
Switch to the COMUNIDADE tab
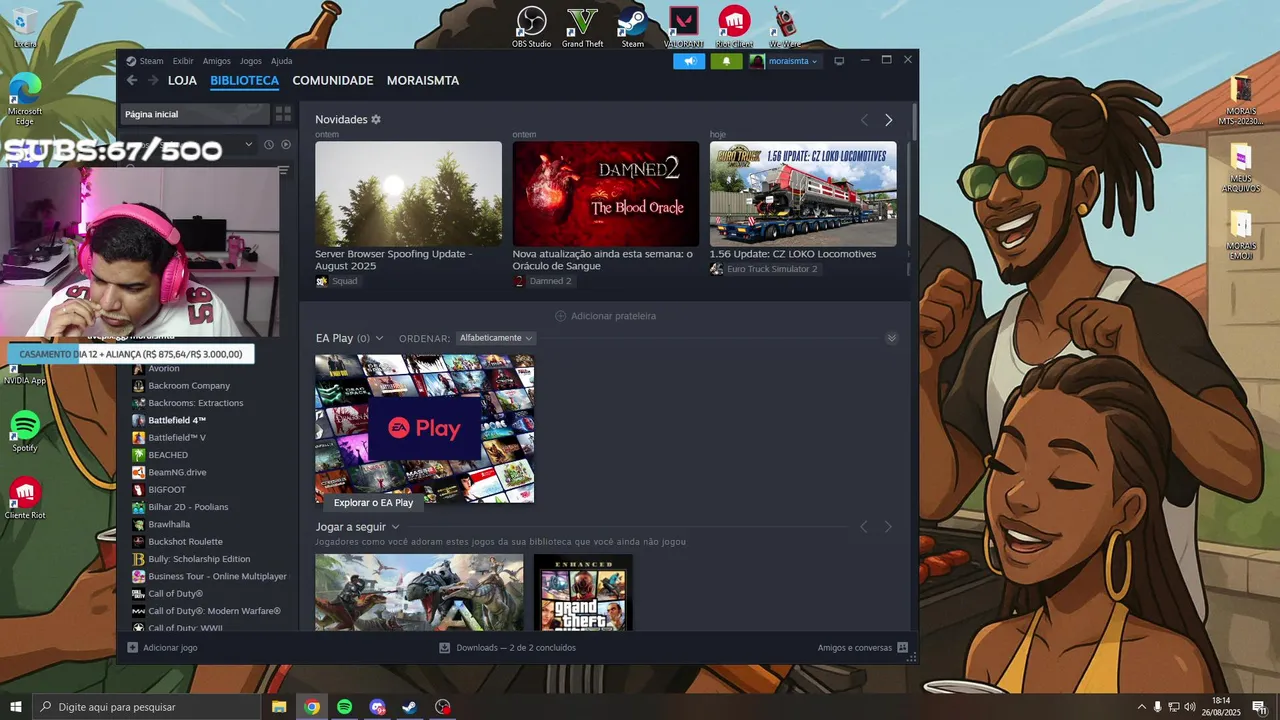[x=333, y=80]
